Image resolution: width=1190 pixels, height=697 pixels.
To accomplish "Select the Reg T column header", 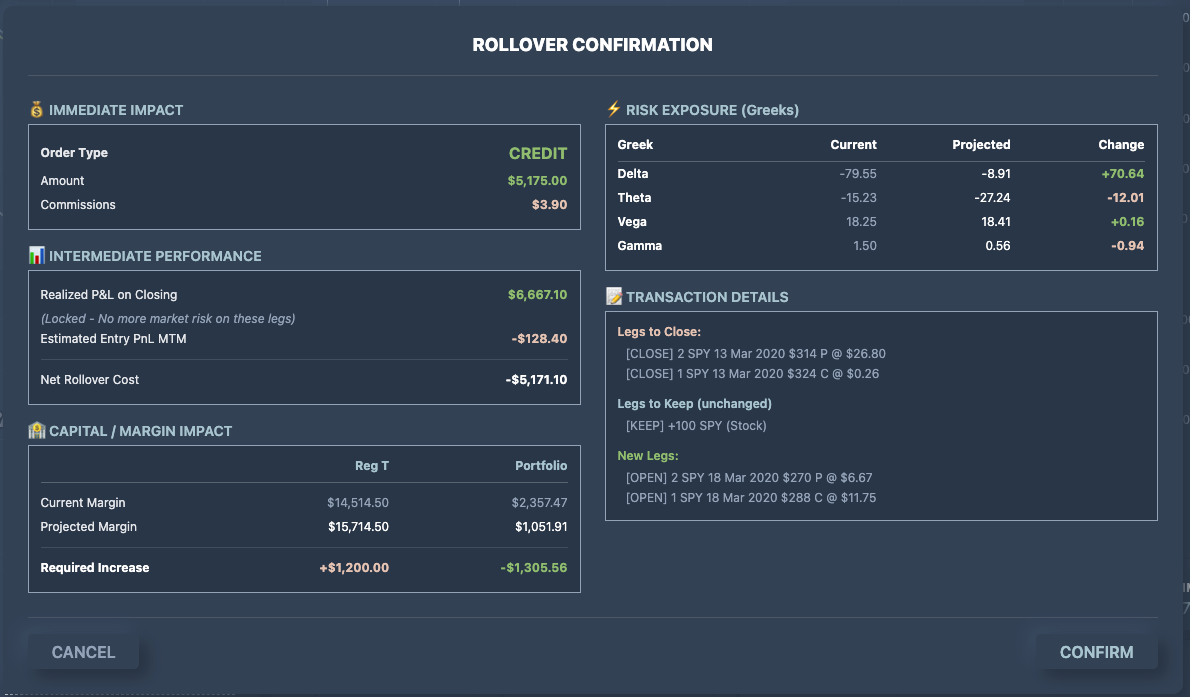I will (x=370, y=465).
